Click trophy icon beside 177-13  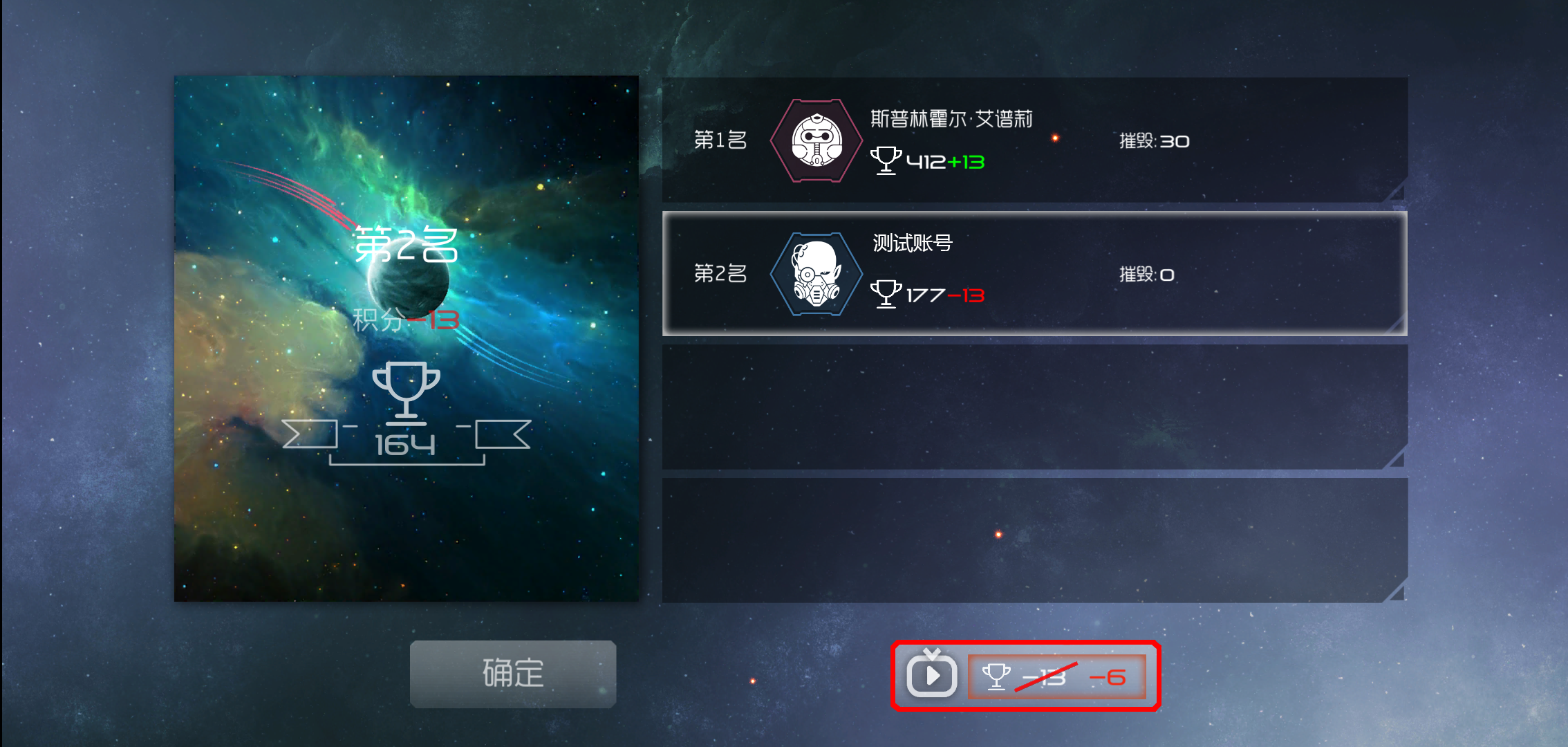tap(886, 294)
